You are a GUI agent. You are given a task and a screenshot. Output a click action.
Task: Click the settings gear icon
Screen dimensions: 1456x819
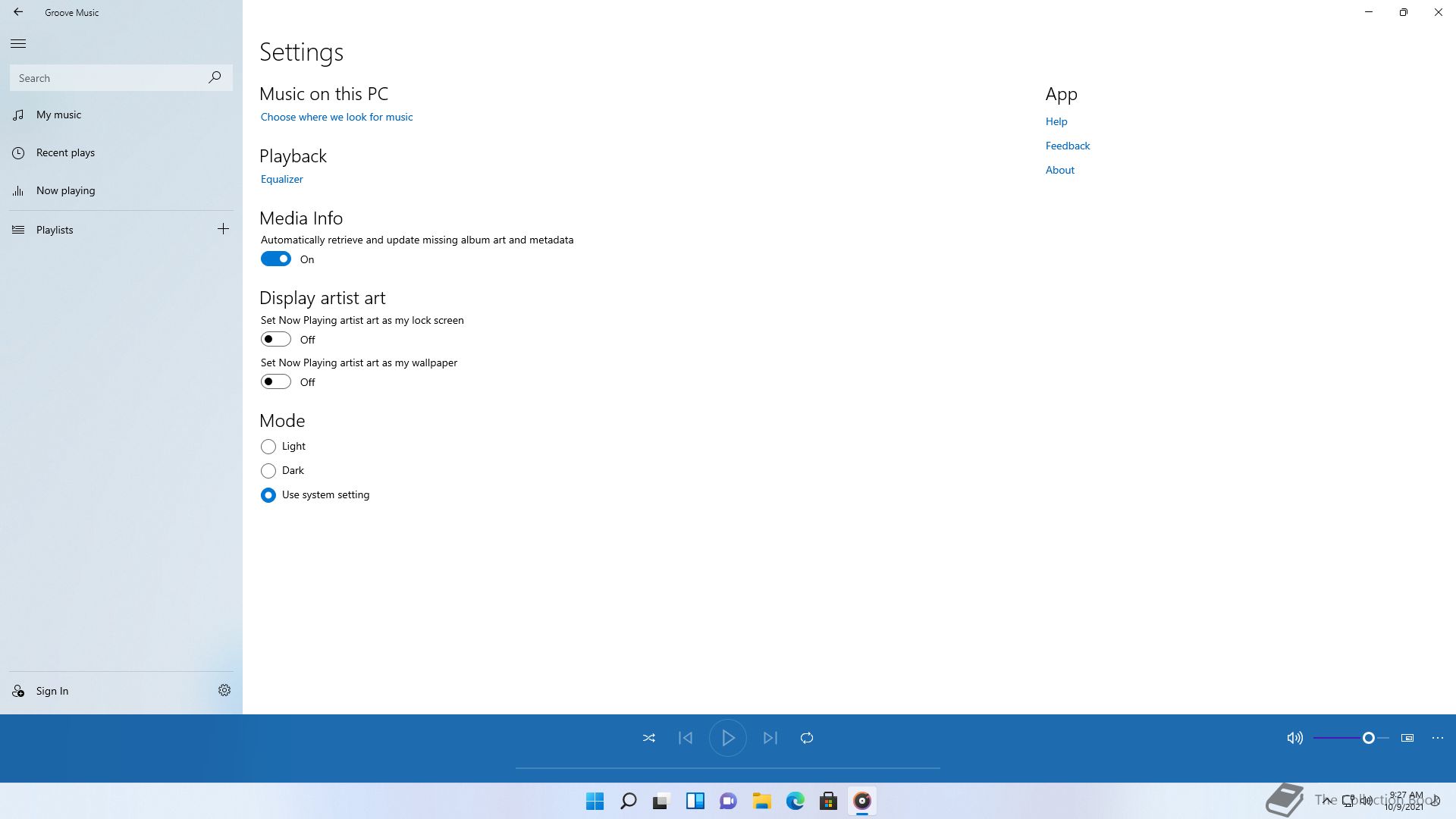[x=224, y=690]
